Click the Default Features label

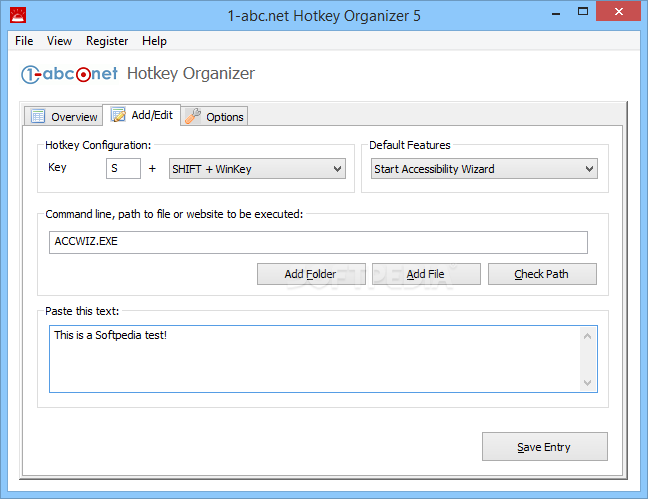click(x=410, y=145)
